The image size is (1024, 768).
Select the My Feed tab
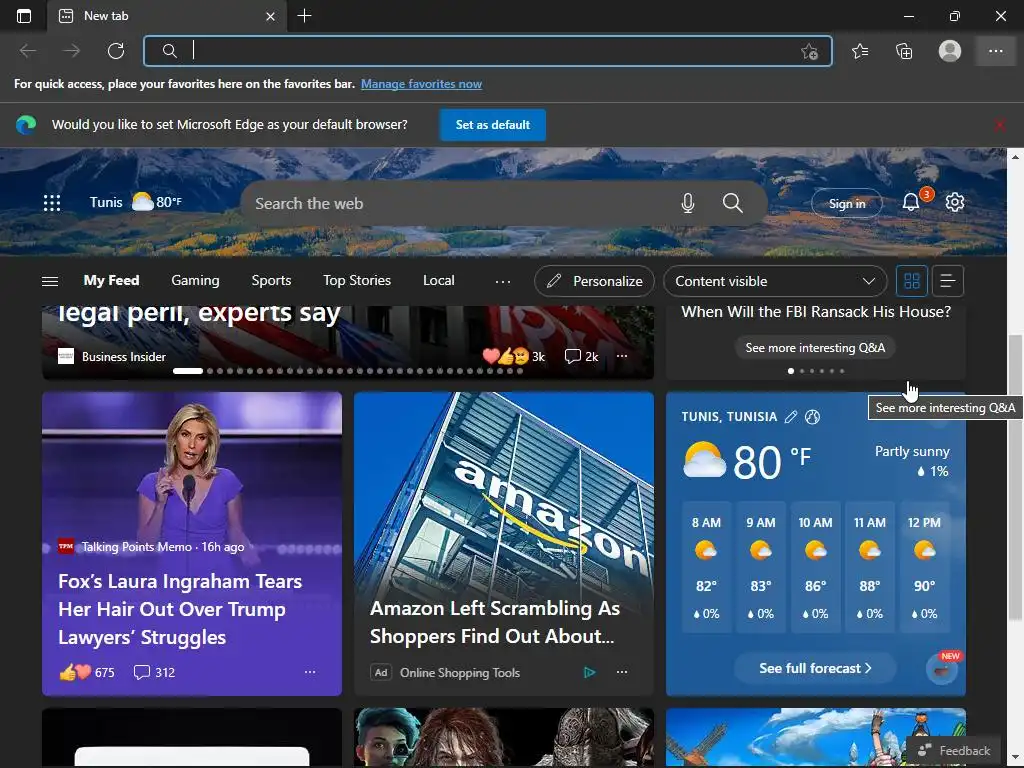click(112, 280)
